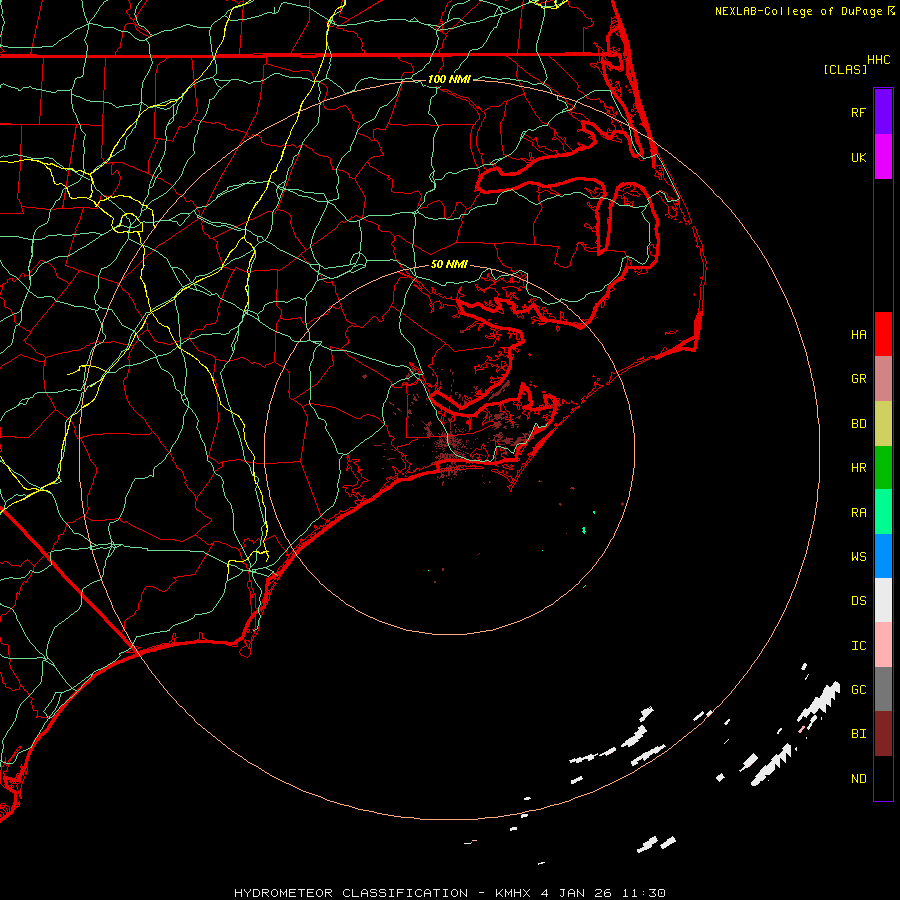Select the GR legend color block
Screen dimensions: 900x900
tap(883, 379)
